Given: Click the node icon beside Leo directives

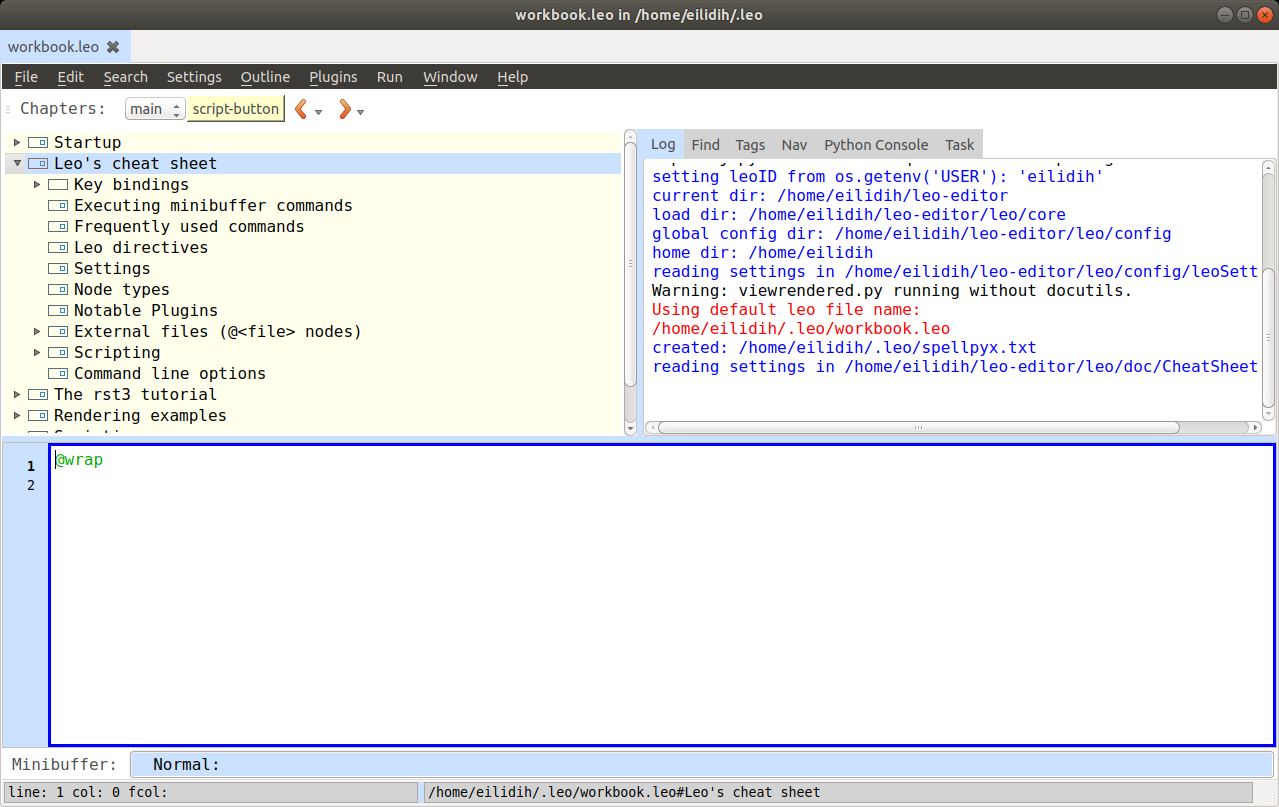Looking at the screenshot, I should (58, 248).
